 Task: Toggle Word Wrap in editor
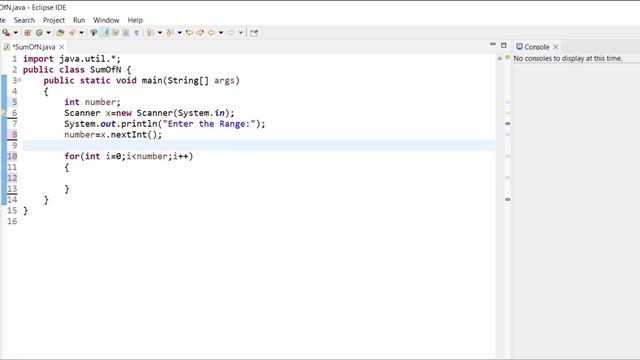tap(116, 33)
